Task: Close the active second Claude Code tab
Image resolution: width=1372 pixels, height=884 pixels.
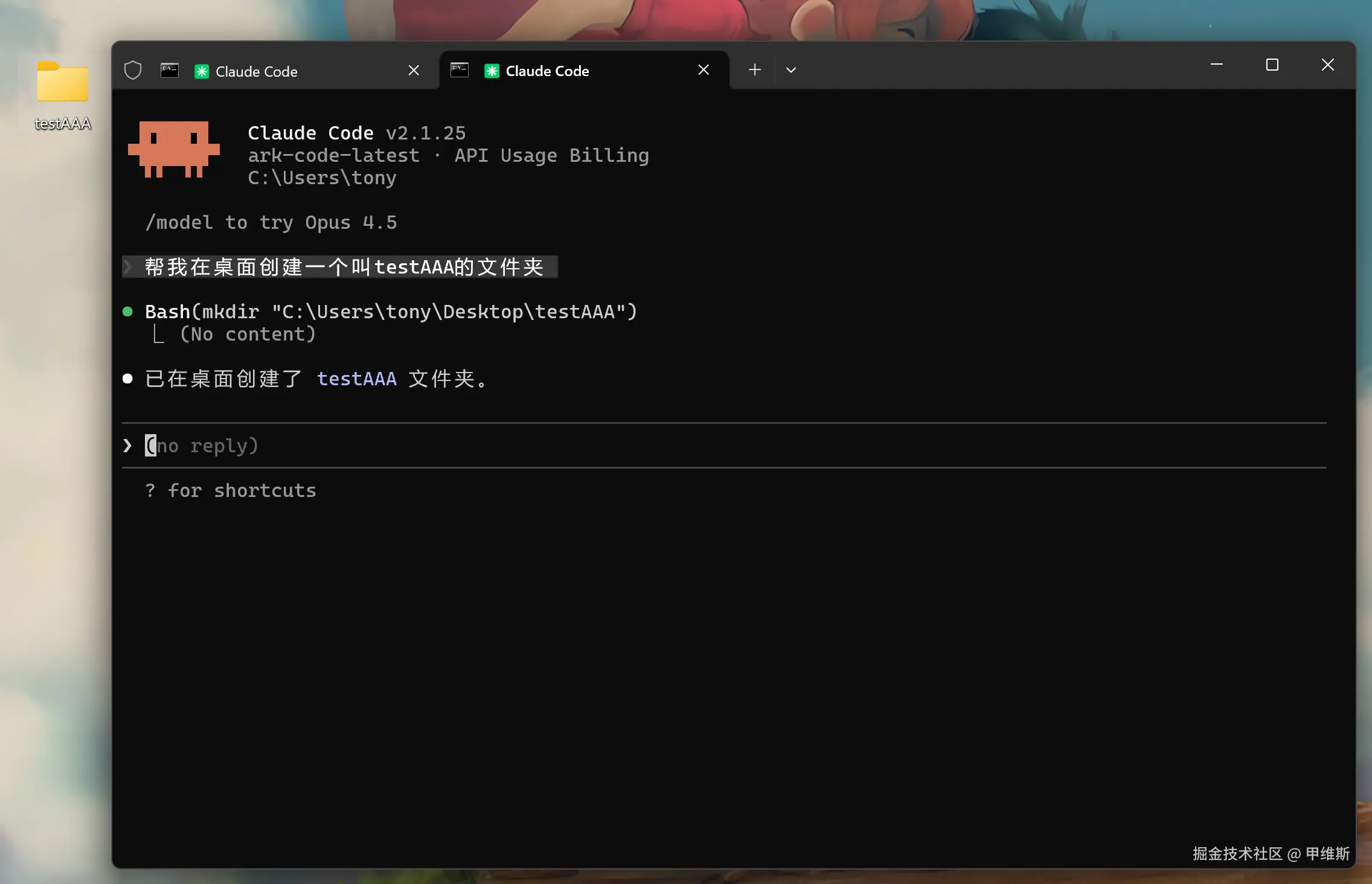Action: [x=704, y=70]
